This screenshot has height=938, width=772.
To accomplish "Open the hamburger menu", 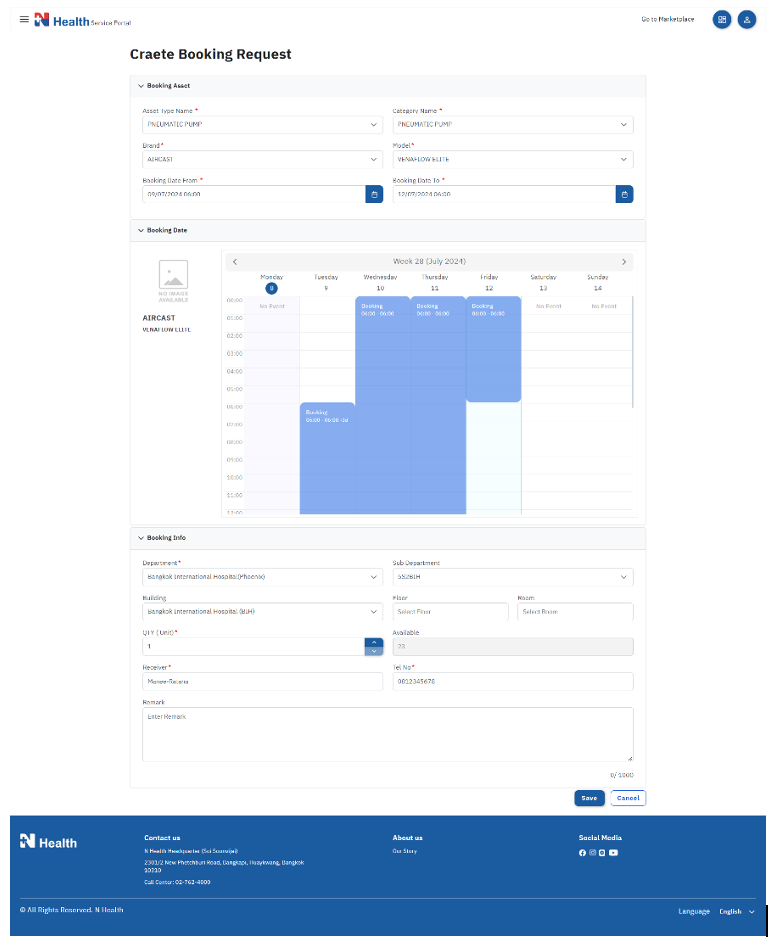I will pos(24,20).
